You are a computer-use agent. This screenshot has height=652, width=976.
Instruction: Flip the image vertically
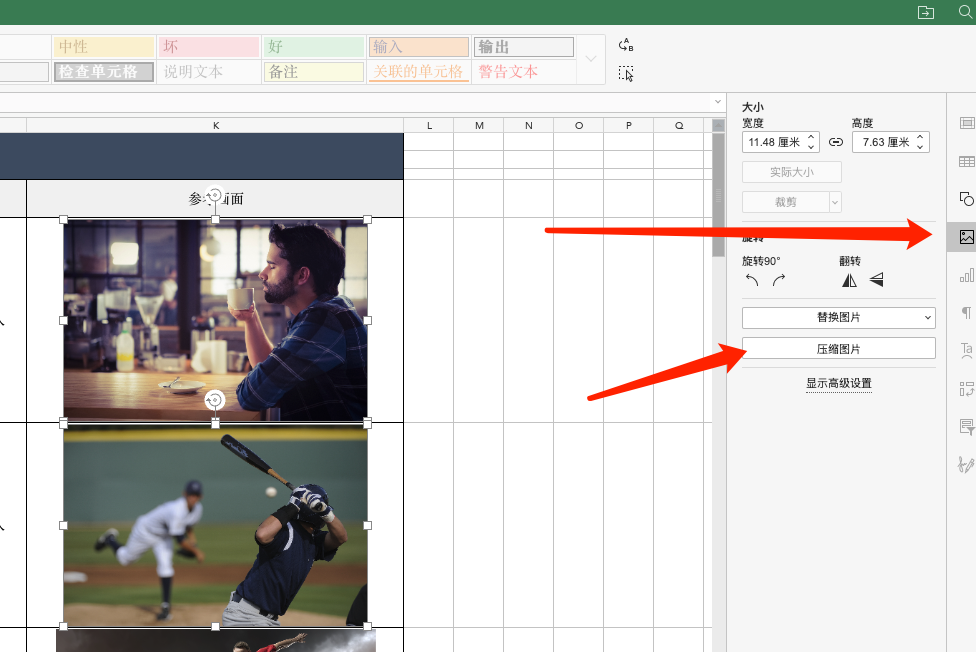tap(876, 281)
